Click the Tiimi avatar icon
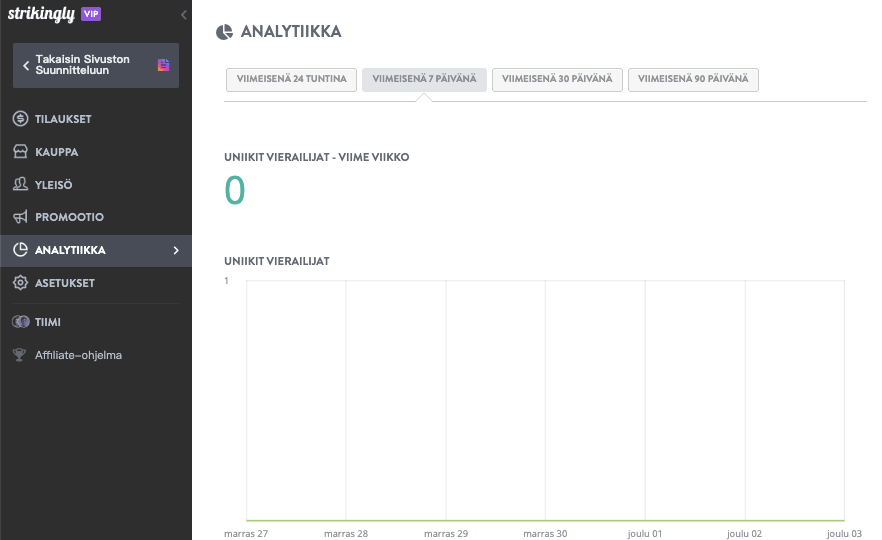The image size is (882, 540). [x=21, y=322]
